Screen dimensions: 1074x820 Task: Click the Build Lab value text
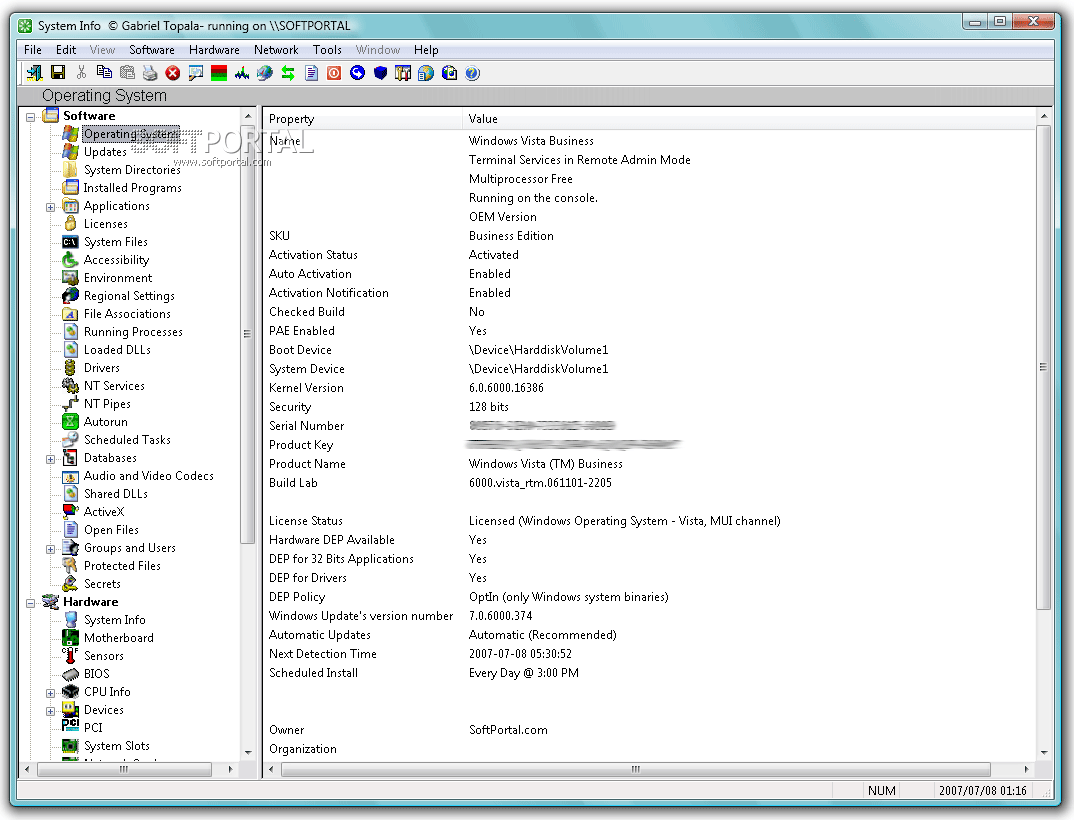[x=540, y=483]
